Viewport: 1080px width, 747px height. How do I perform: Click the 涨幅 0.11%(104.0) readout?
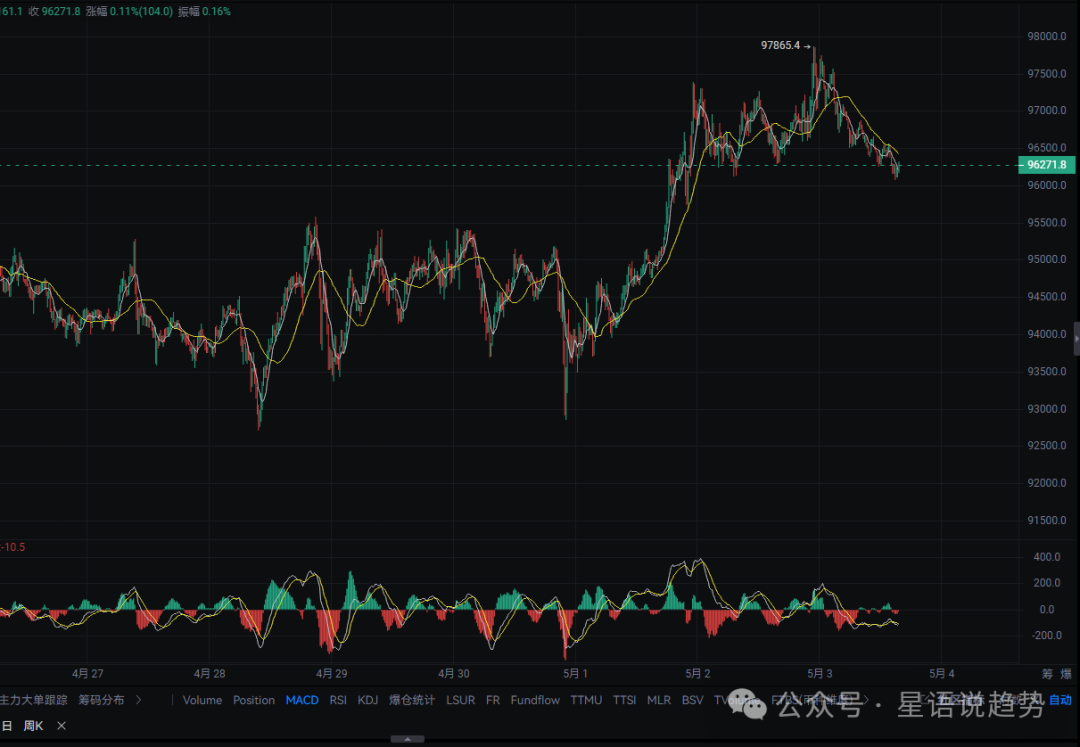(x=129, y=12)
